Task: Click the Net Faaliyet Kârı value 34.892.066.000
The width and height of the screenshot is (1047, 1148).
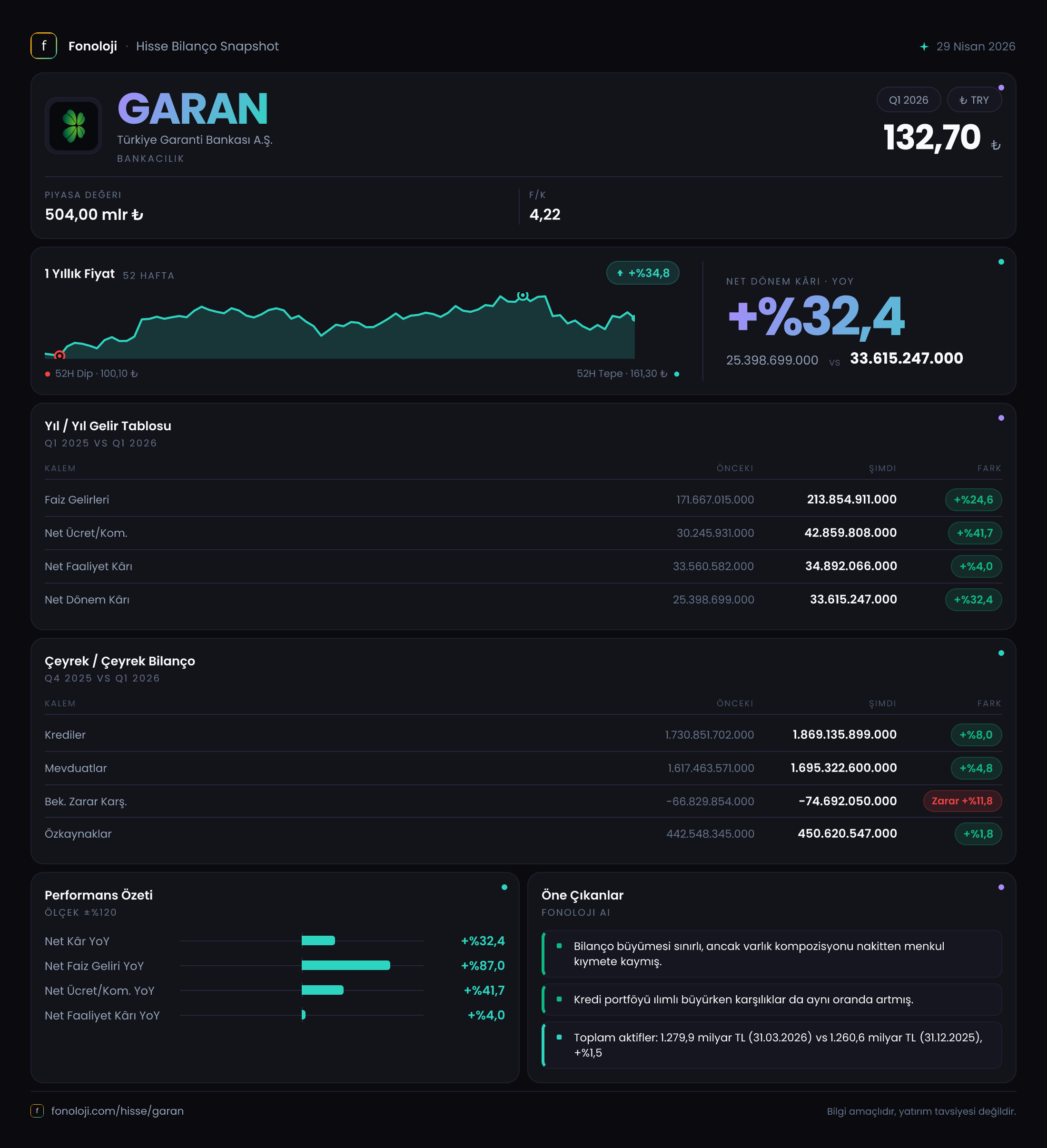Action: [851, 566]
